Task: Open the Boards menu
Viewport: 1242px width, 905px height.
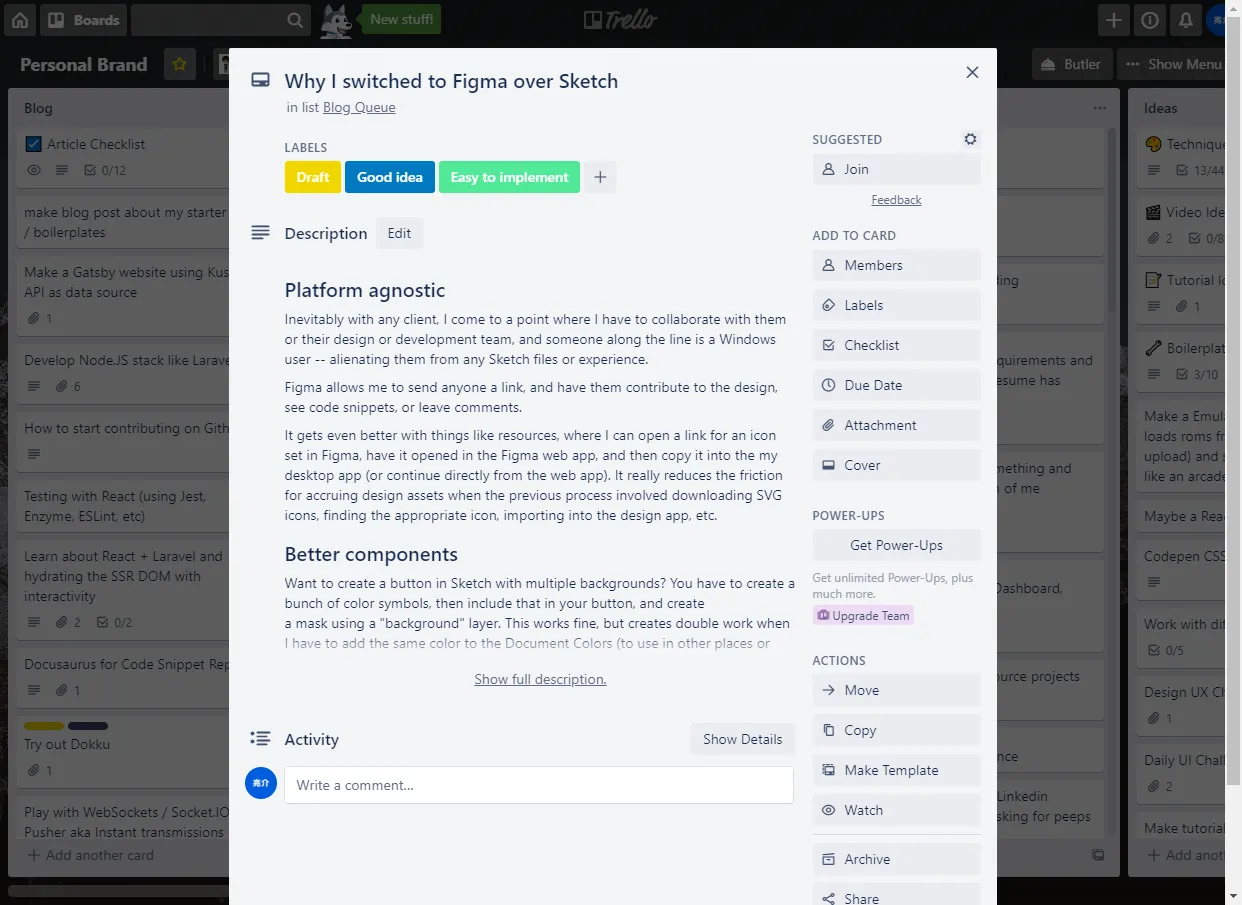Action: [x=84, y=19]
